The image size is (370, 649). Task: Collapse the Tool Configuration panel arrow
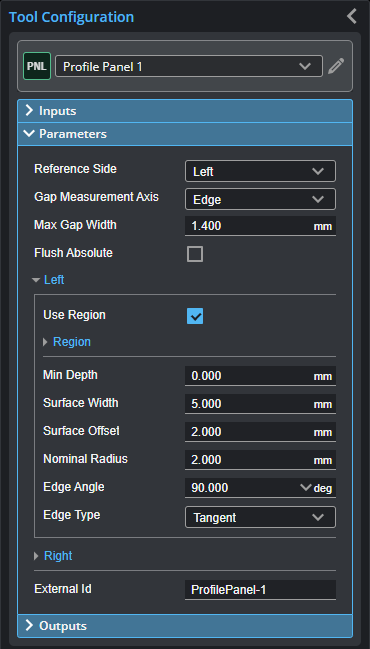coord(352,16)
